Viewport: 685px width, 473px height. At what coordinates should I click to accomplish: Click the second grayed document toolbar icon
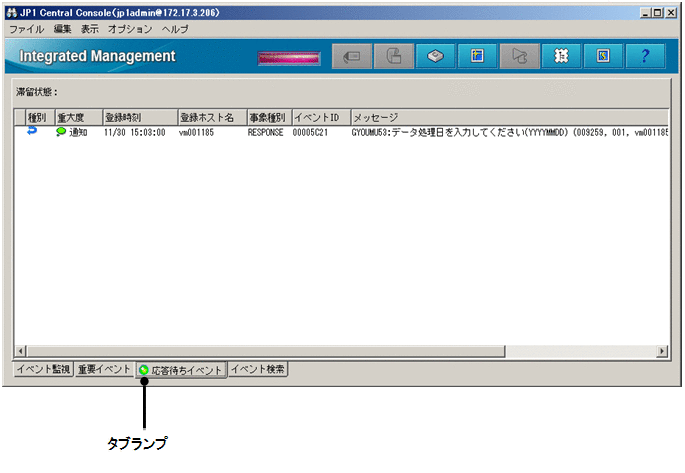click(x=394, y=56)
